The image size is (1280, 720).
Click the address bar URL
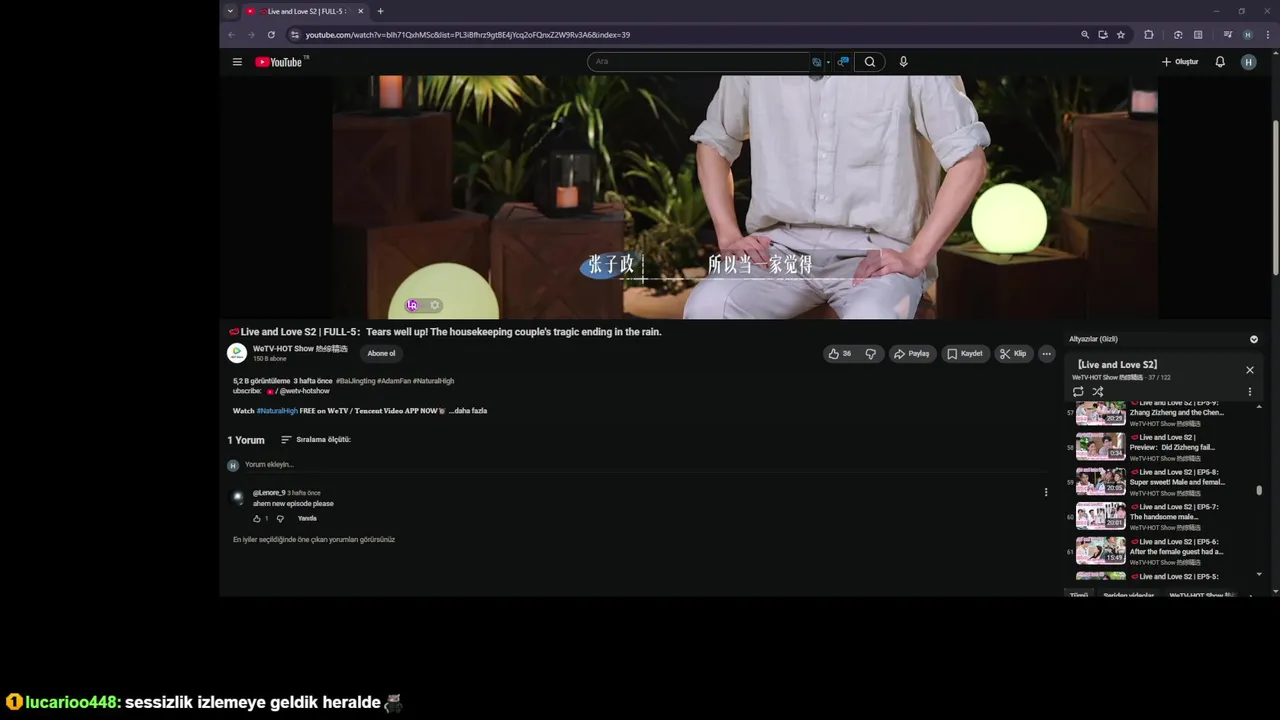(x=467, y=35)
